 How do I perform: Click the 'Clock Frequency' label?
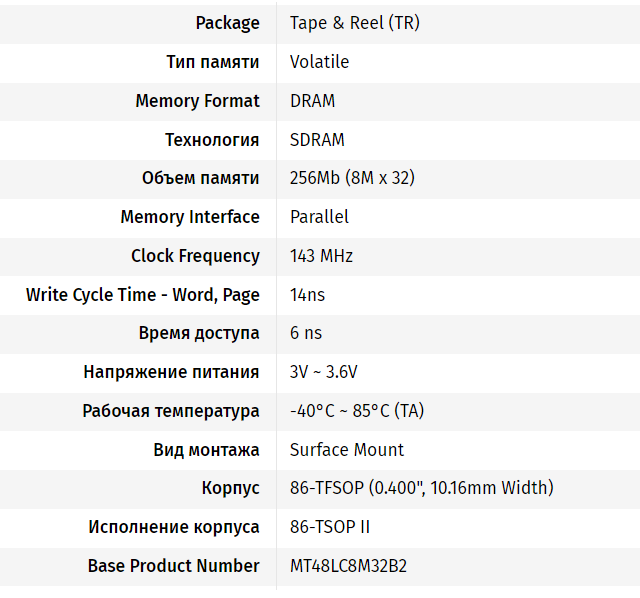tap(195, 256)
